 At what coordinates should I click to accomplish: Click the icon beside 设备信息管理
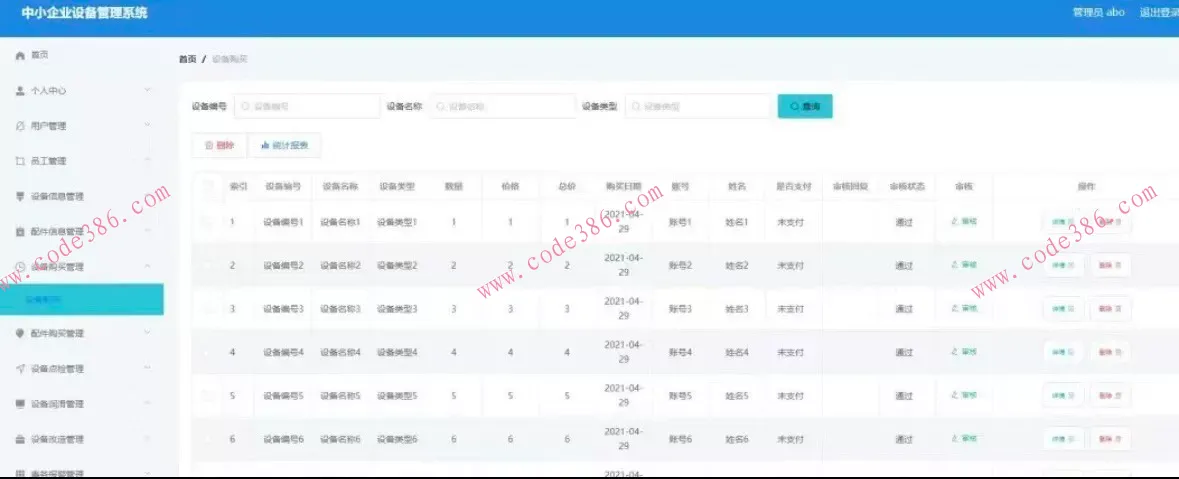point(20,196)
